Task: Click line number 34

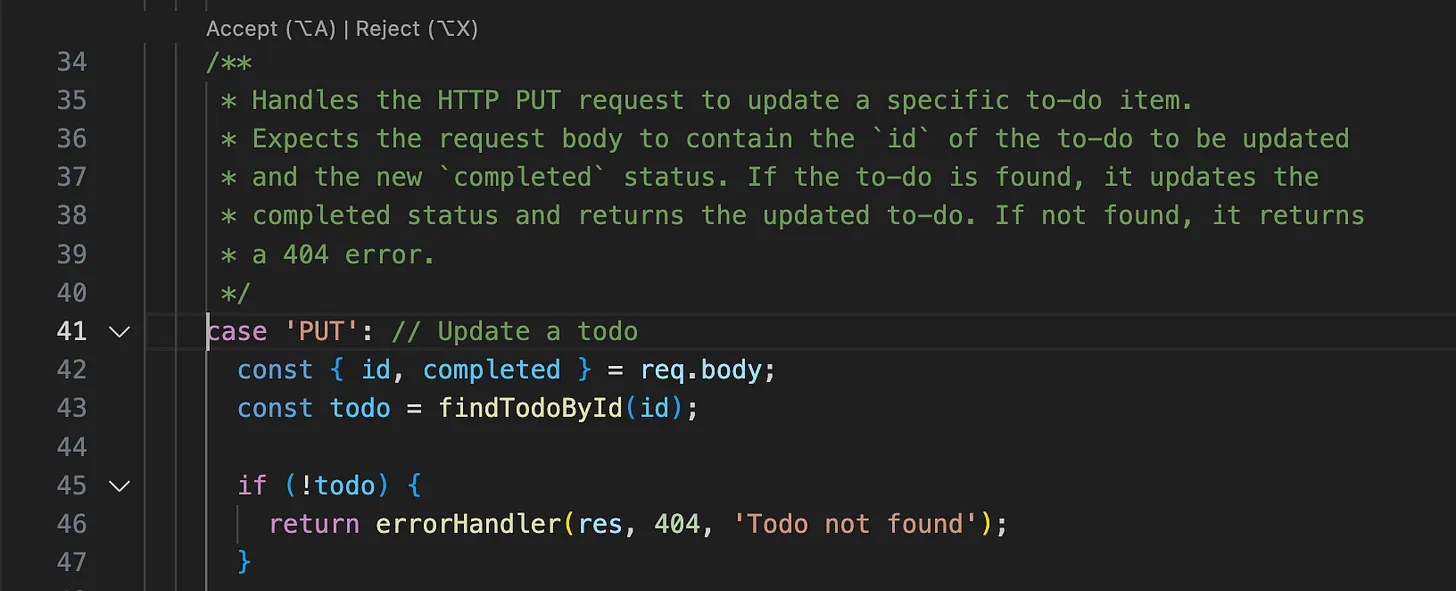Action: click(71, 62)
